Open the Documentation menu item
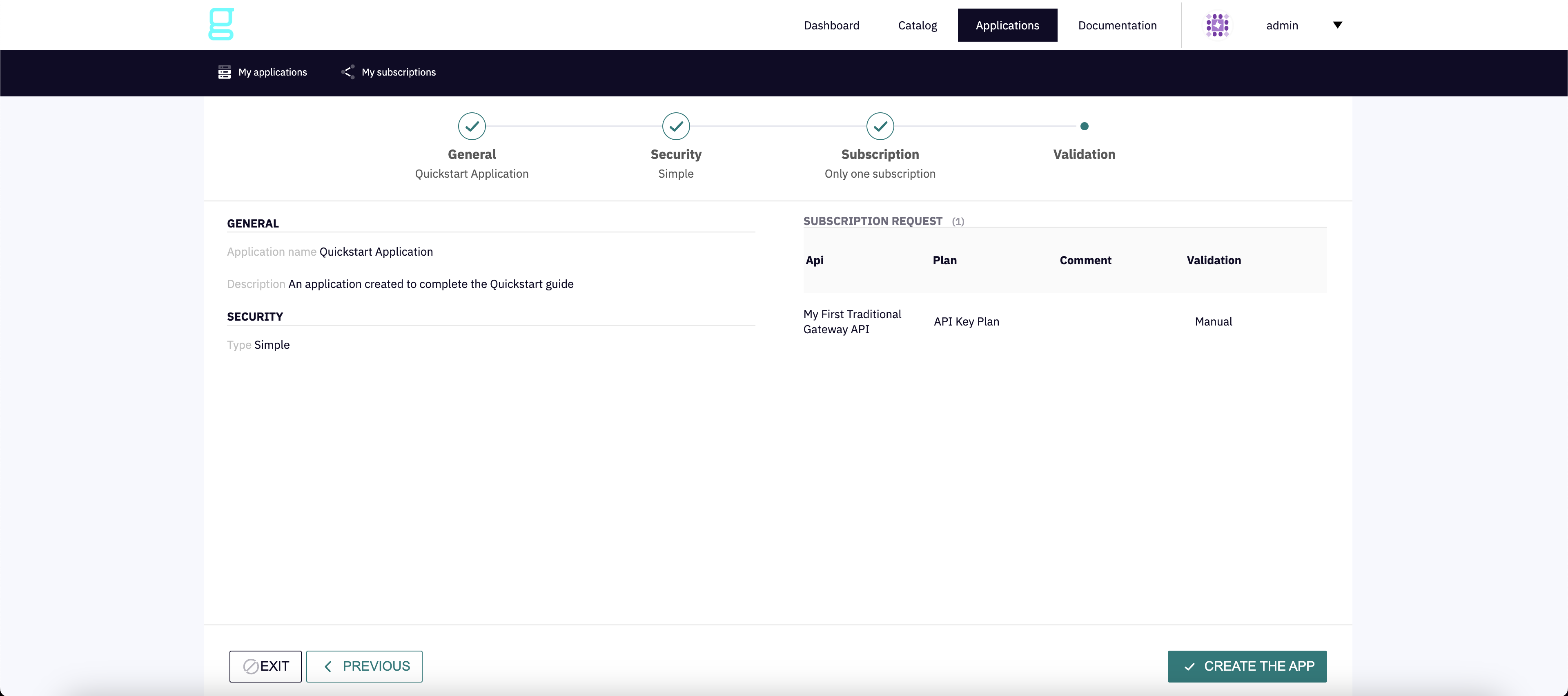Screen dimensions: 1568x696 [x=1117, y=25]
